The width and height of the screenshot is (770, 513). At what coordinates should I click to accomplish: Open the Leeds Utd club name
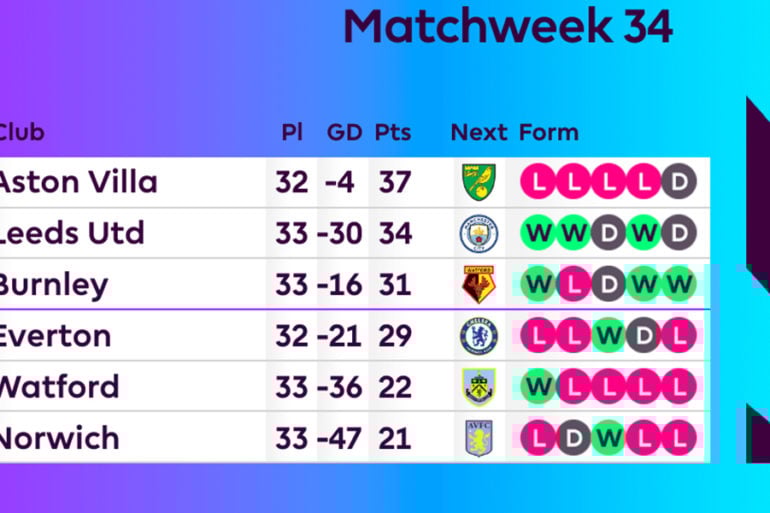click(x=71, y=233)
